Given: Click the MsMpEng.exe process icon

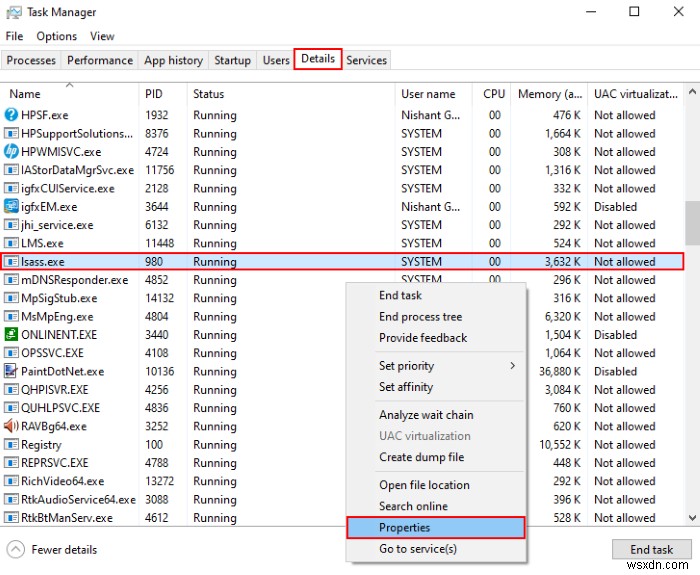Looking at the screenshot, I should coord(11,316).
